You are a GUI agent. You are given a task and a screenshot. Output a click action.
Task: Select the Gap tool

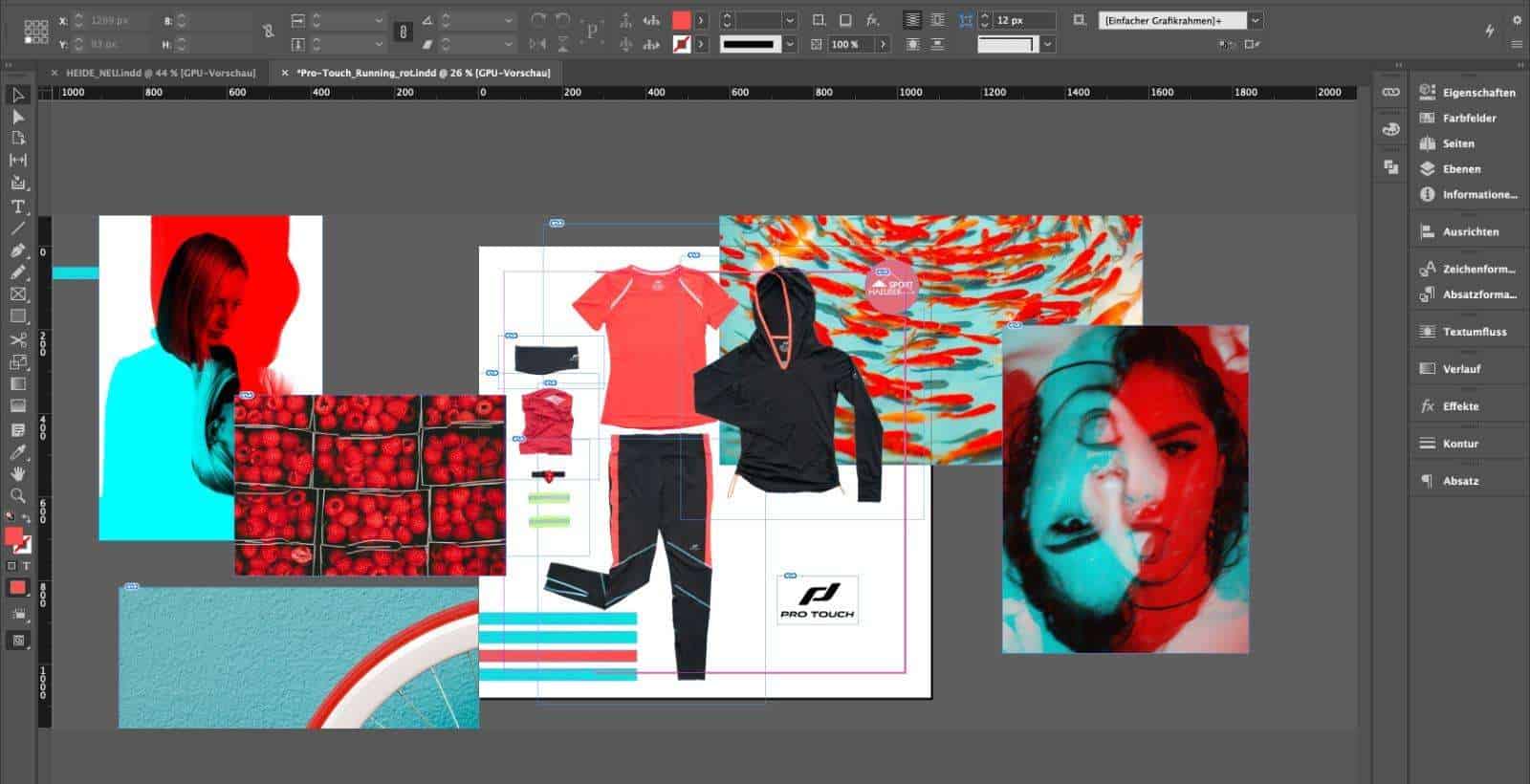[17, 161]
